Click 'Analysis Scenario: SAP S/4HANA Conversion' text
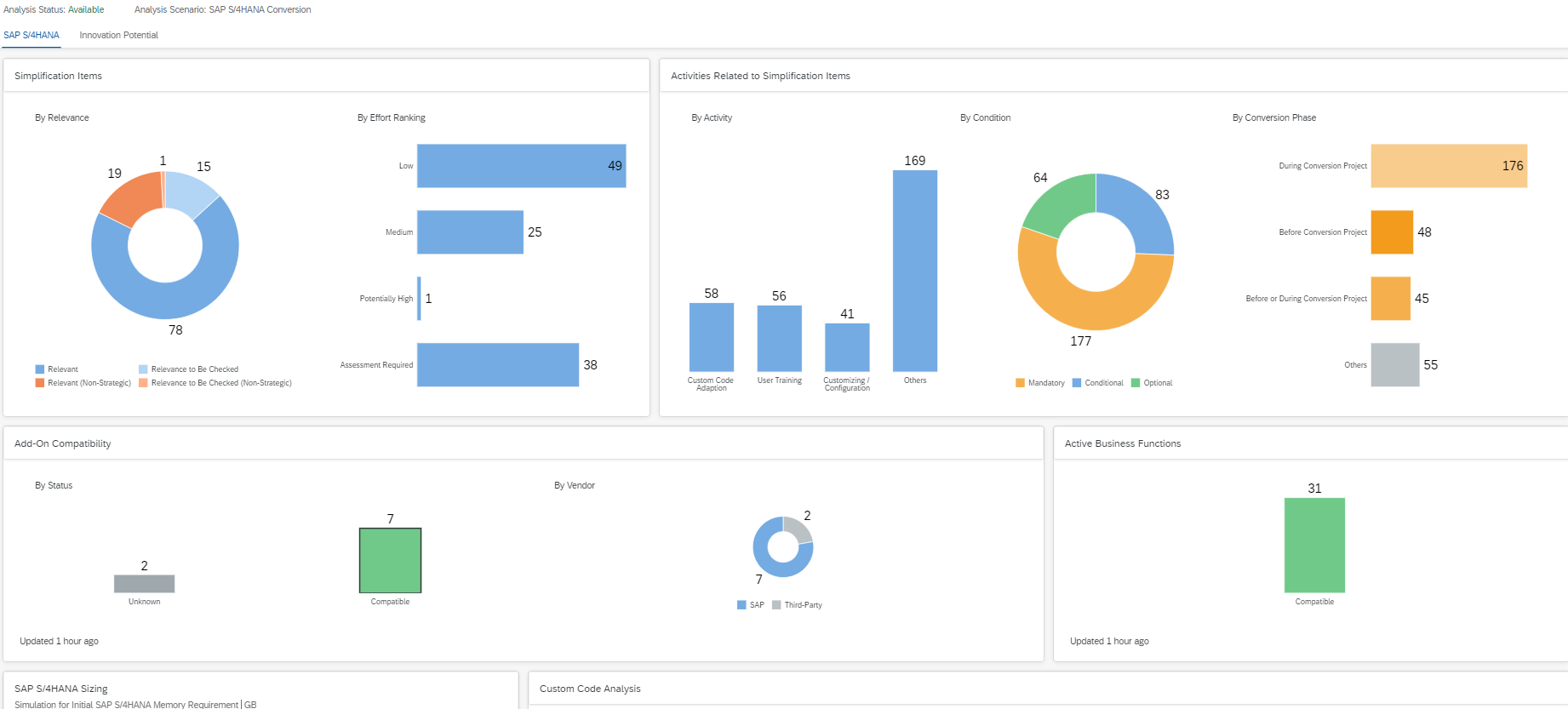 pyautogui.click(x=223, y=9)
